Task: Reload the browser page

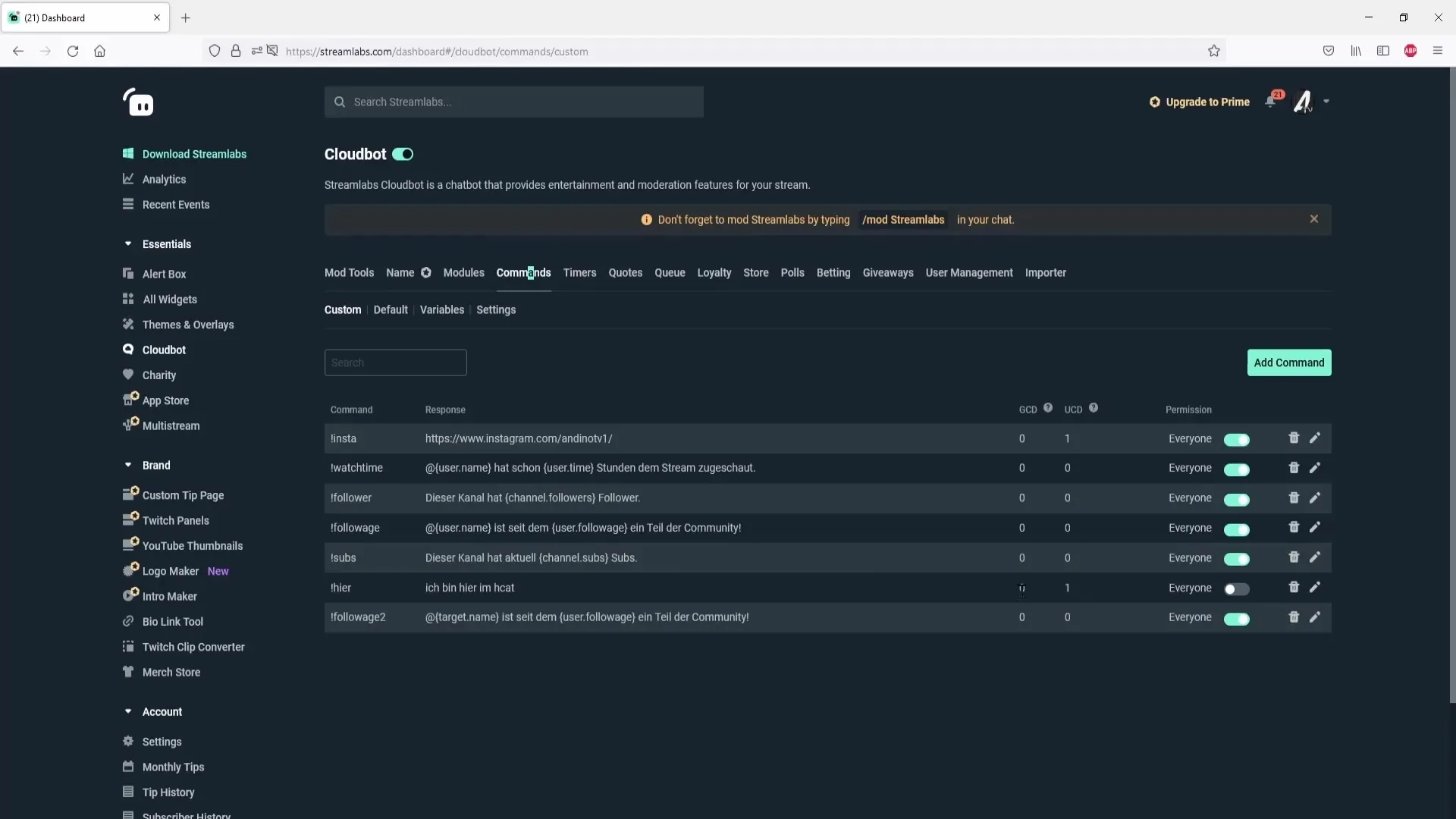Action: [73, 51]
